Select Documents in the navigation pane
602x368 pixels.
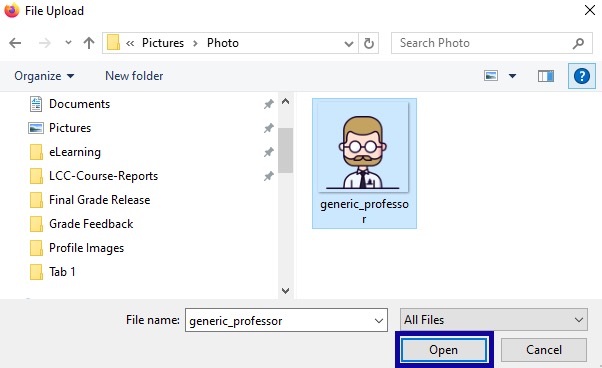[79, 104]
